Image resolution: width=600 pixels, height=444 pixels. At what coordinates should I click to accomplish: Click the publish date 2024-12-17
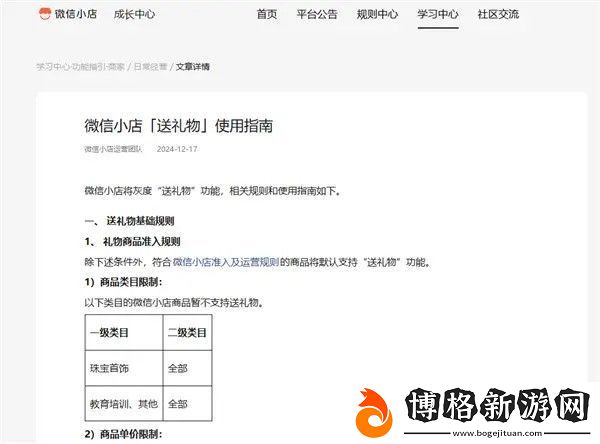177,149
